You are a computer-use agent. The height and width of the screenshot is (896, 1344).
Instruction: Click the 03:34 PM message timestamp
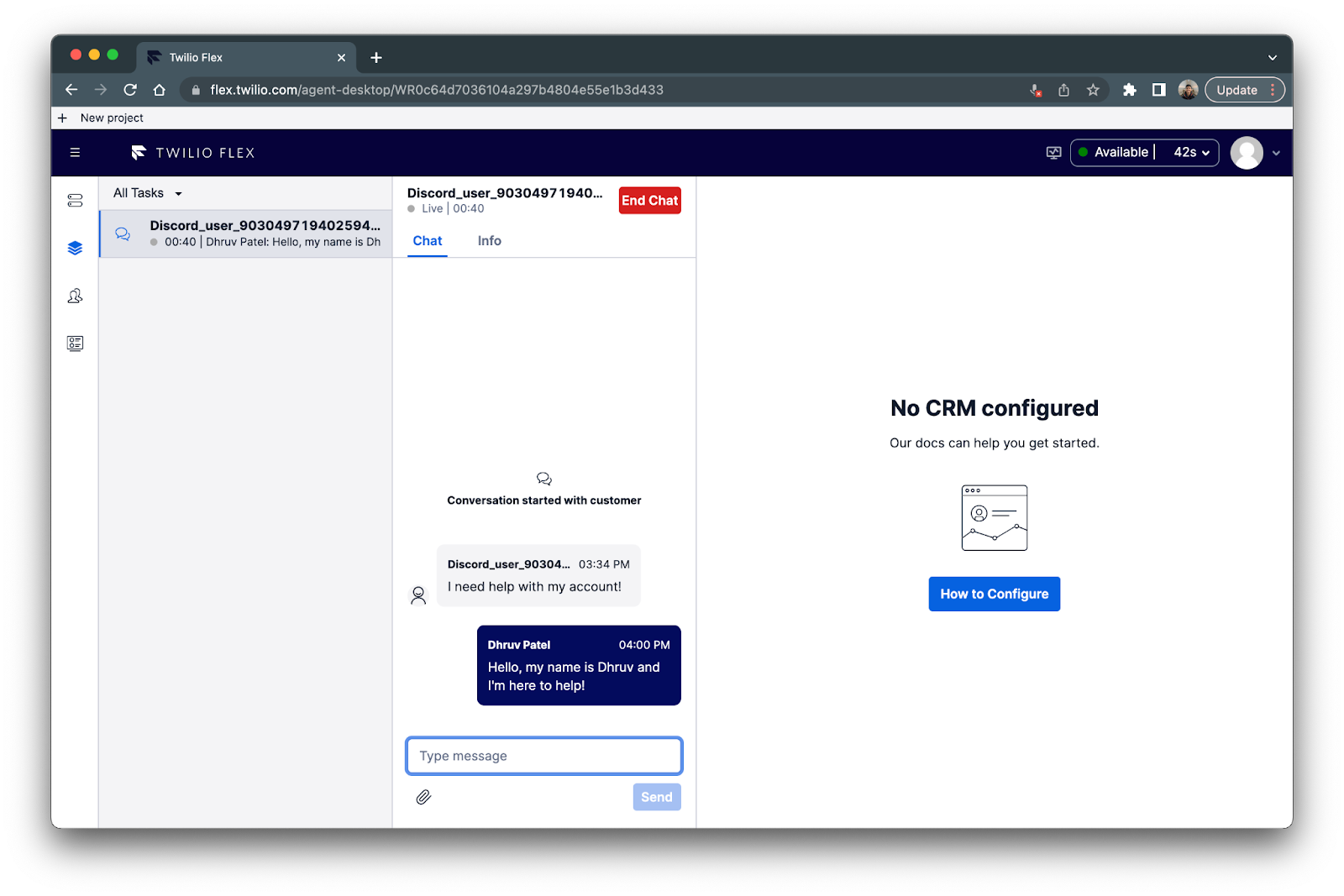pos(604,564)
